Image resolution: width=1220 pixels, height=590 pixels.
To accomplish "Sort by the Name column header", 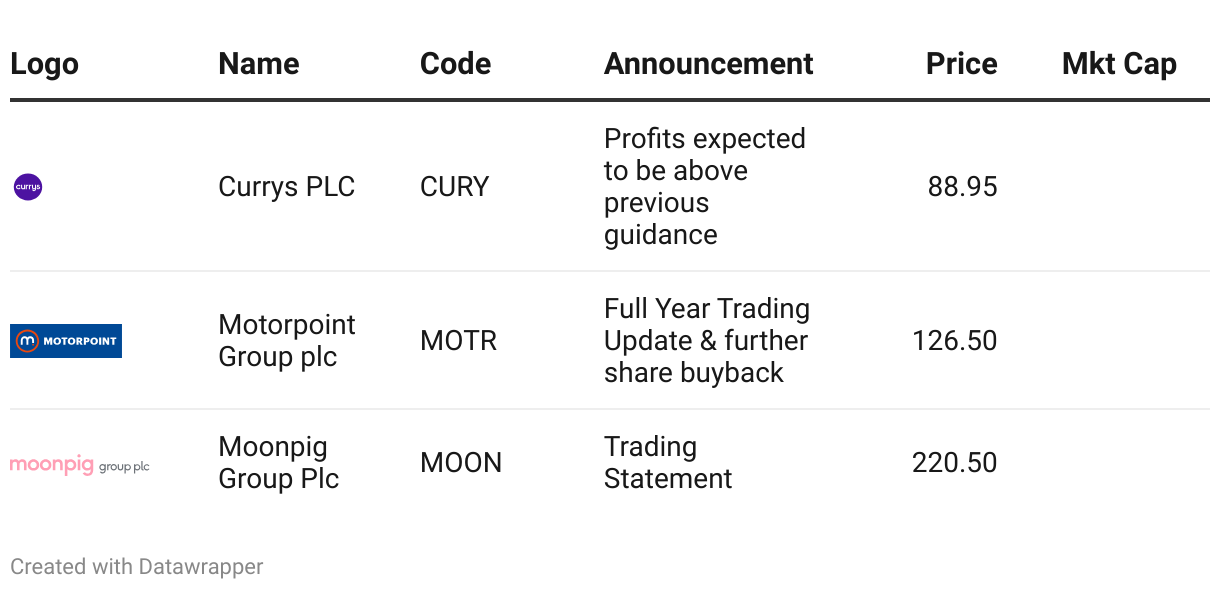I will 259,64.
